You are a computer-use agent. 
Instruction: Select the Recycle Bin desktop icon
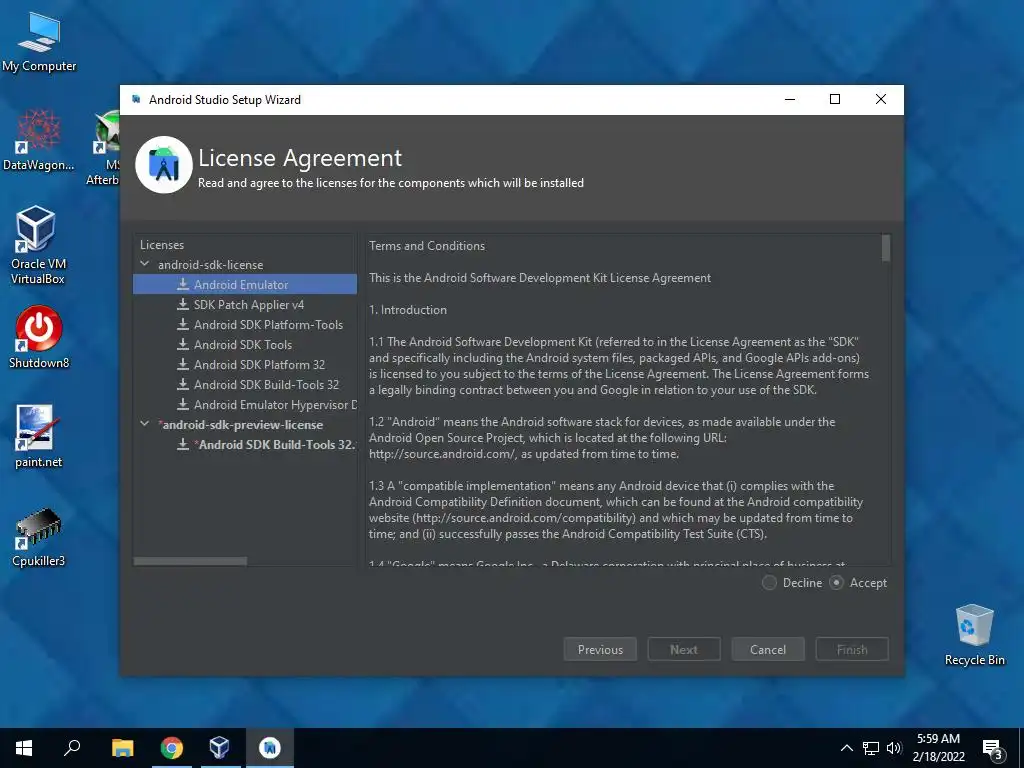coord(974,634)
